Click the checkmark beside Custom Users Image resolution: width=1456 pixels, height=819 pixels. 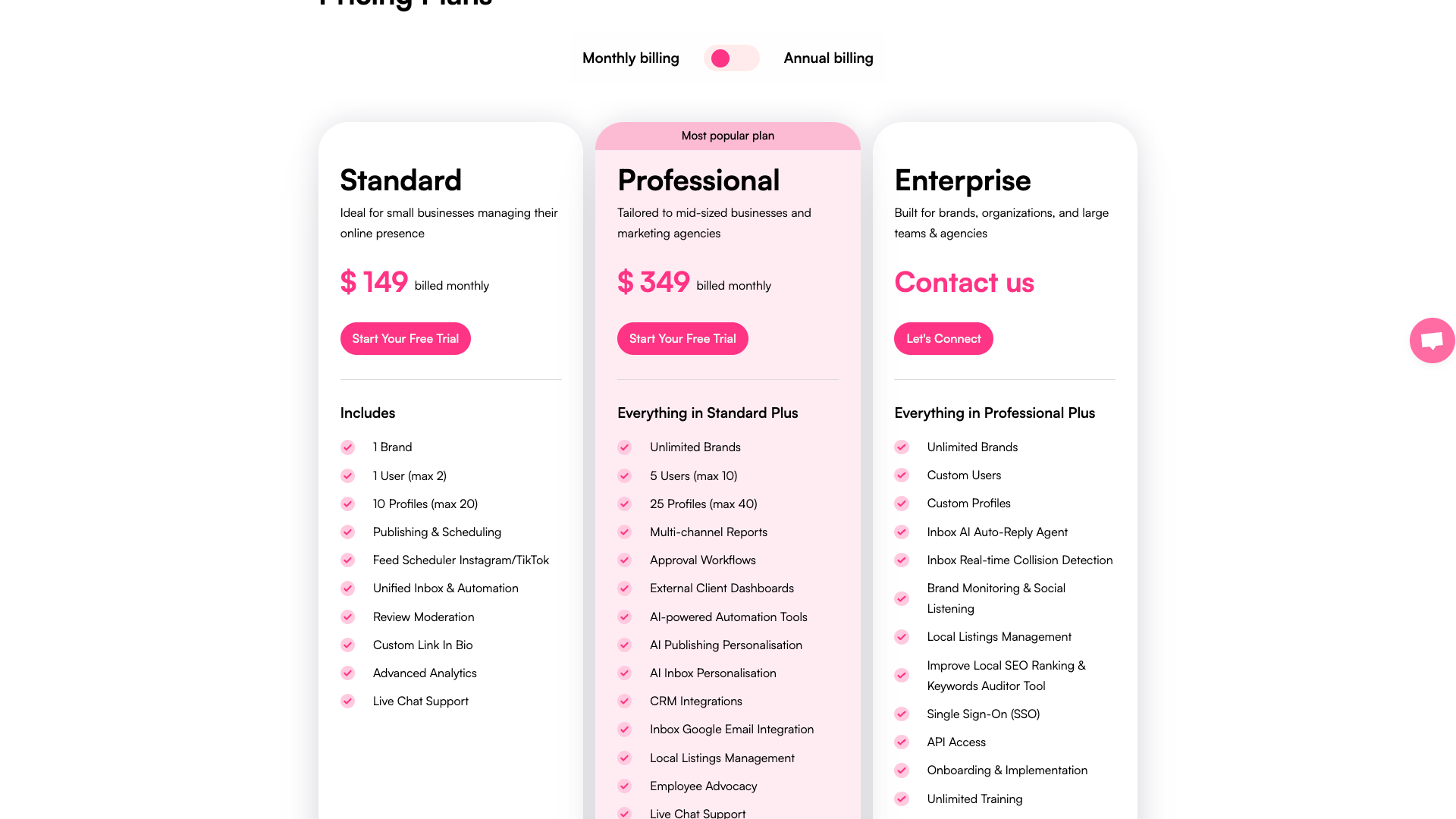902,475
